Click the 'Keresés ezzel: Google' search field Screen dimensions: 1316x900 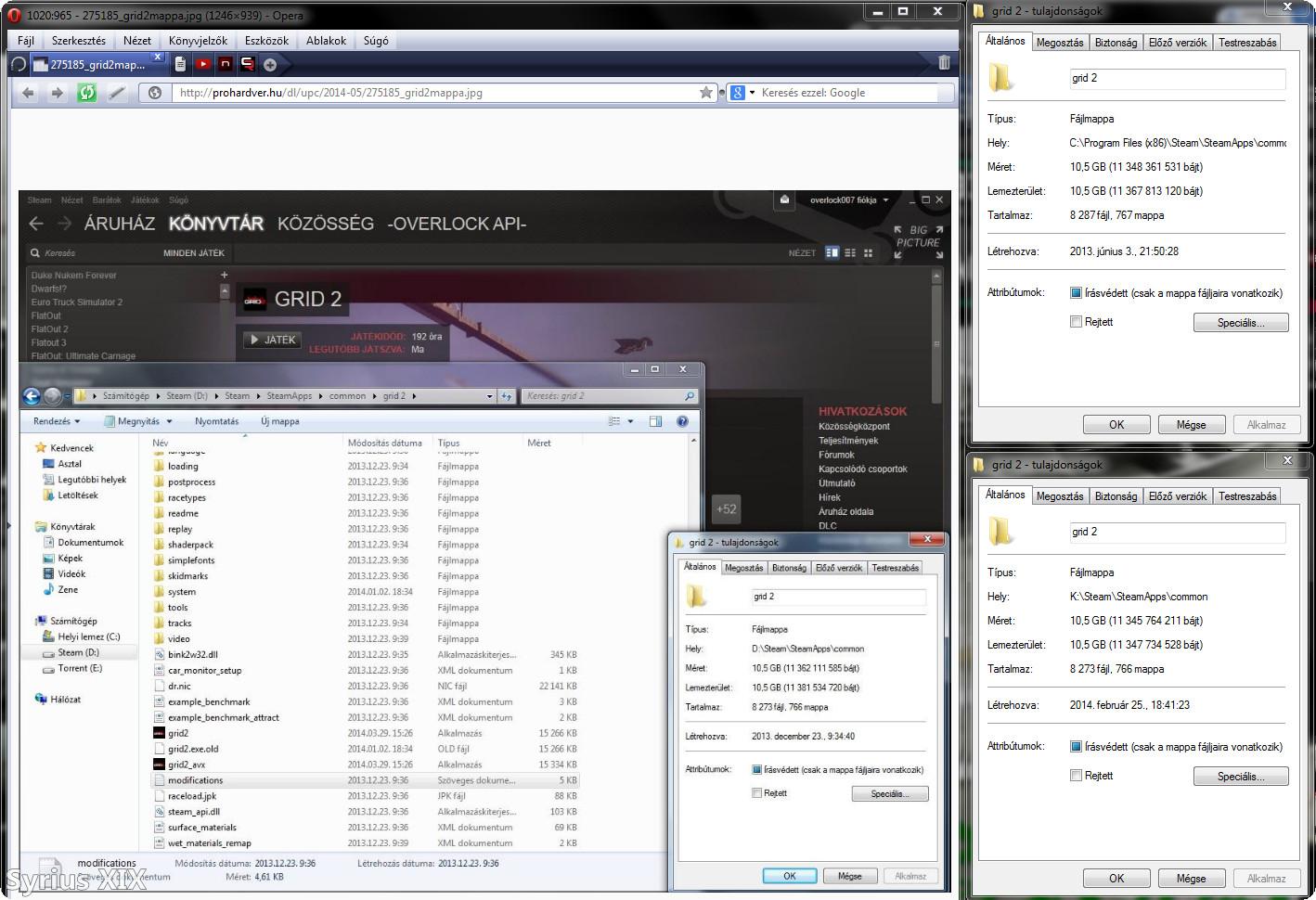[848, 93]
